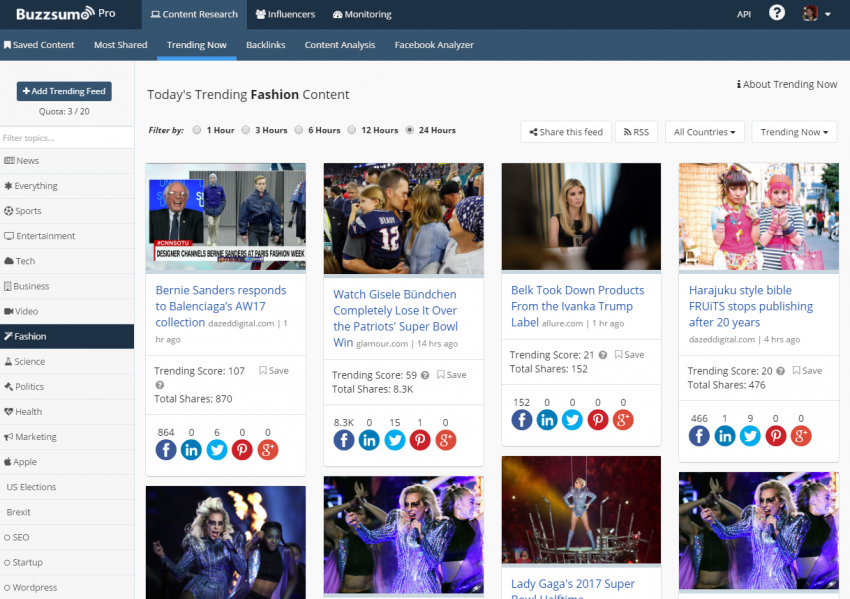
Task: Click the Filter topics input field
Action: [66, 138]
